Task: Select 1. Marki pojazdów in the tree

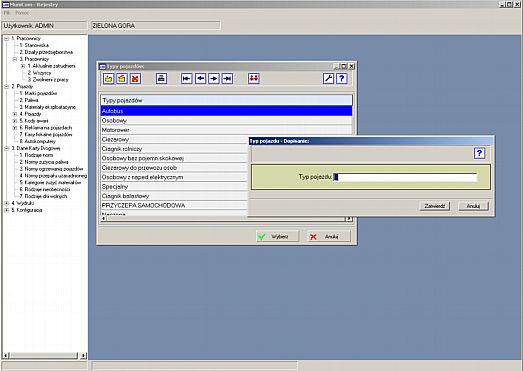Action: click(38, 93)
